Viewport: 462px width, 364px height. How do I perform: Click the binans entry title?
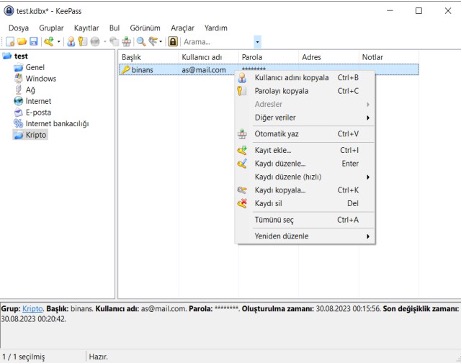click(142, 70)
